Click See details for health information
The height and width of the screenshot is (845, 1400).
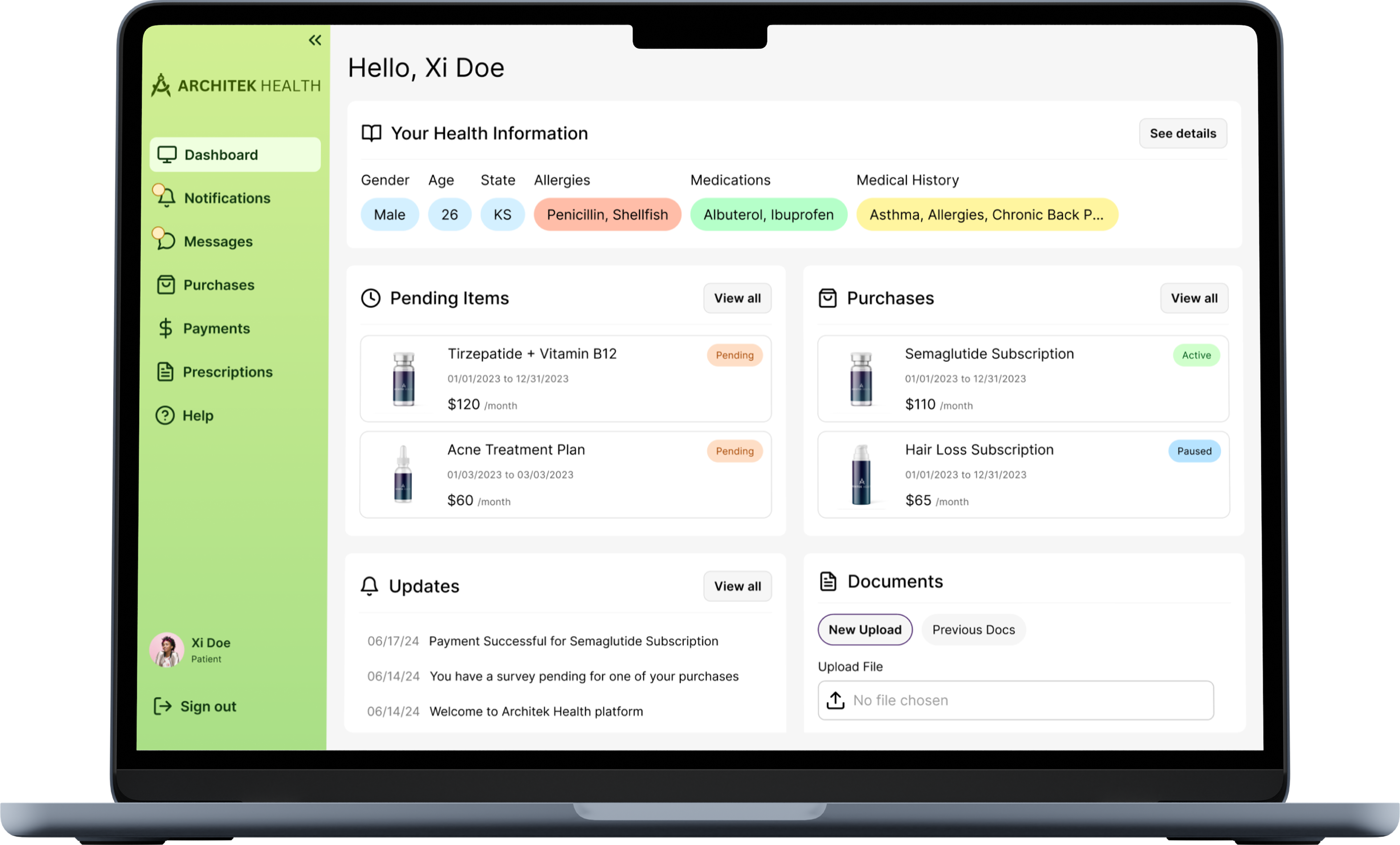[1183, 133]
